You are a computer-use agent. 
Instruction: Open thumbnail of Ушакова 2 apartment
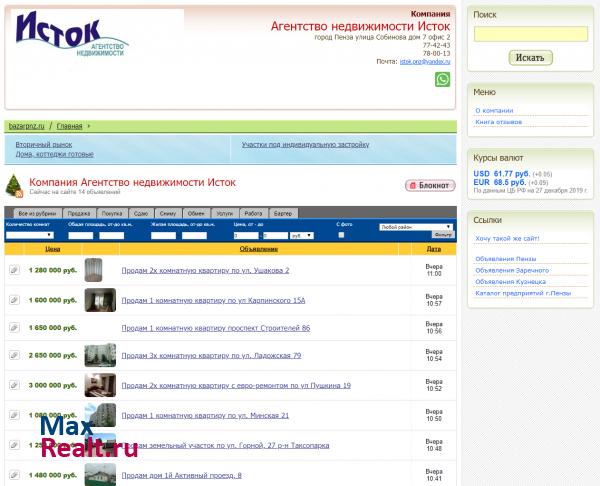[93, 270]
